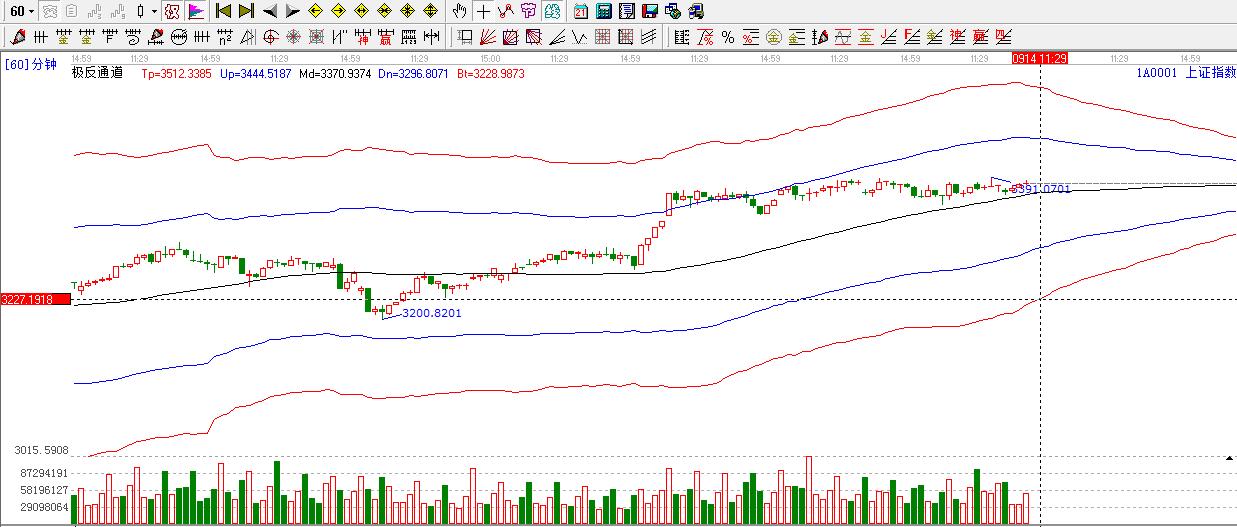Click the yellow left-arrow diamond icon
The height and width of the screenshot is (527, 1237).
(315, 11)
